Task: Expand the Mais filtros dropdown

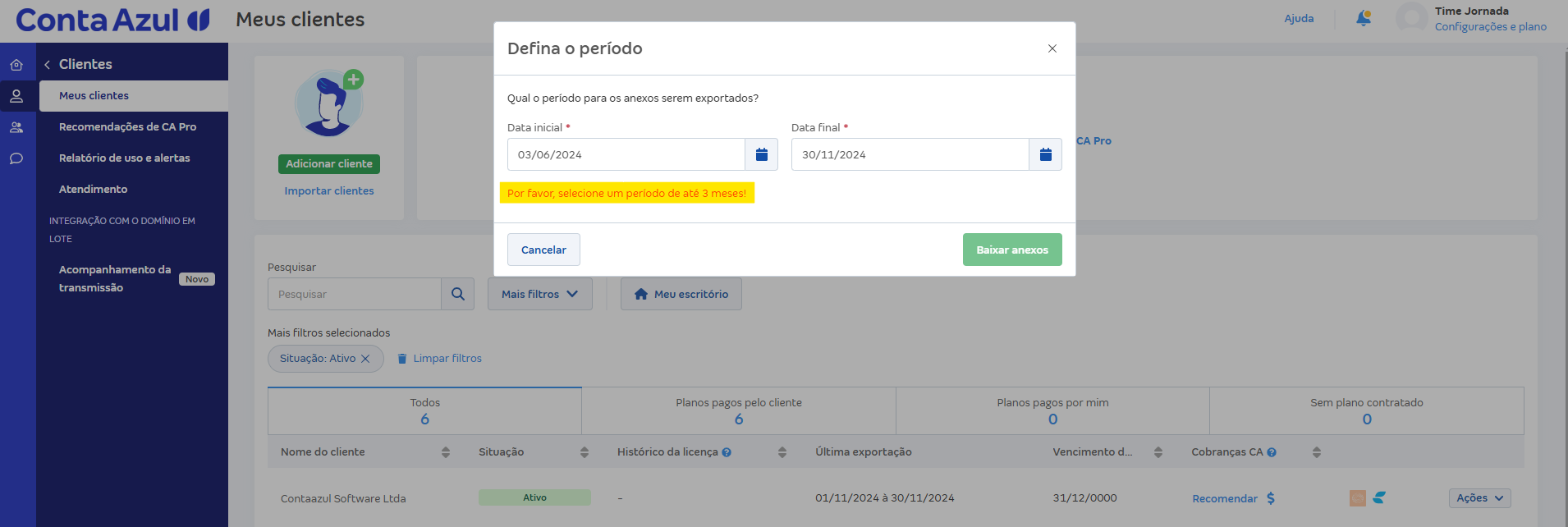Action: pyautogui.click(x=540, y=294)
